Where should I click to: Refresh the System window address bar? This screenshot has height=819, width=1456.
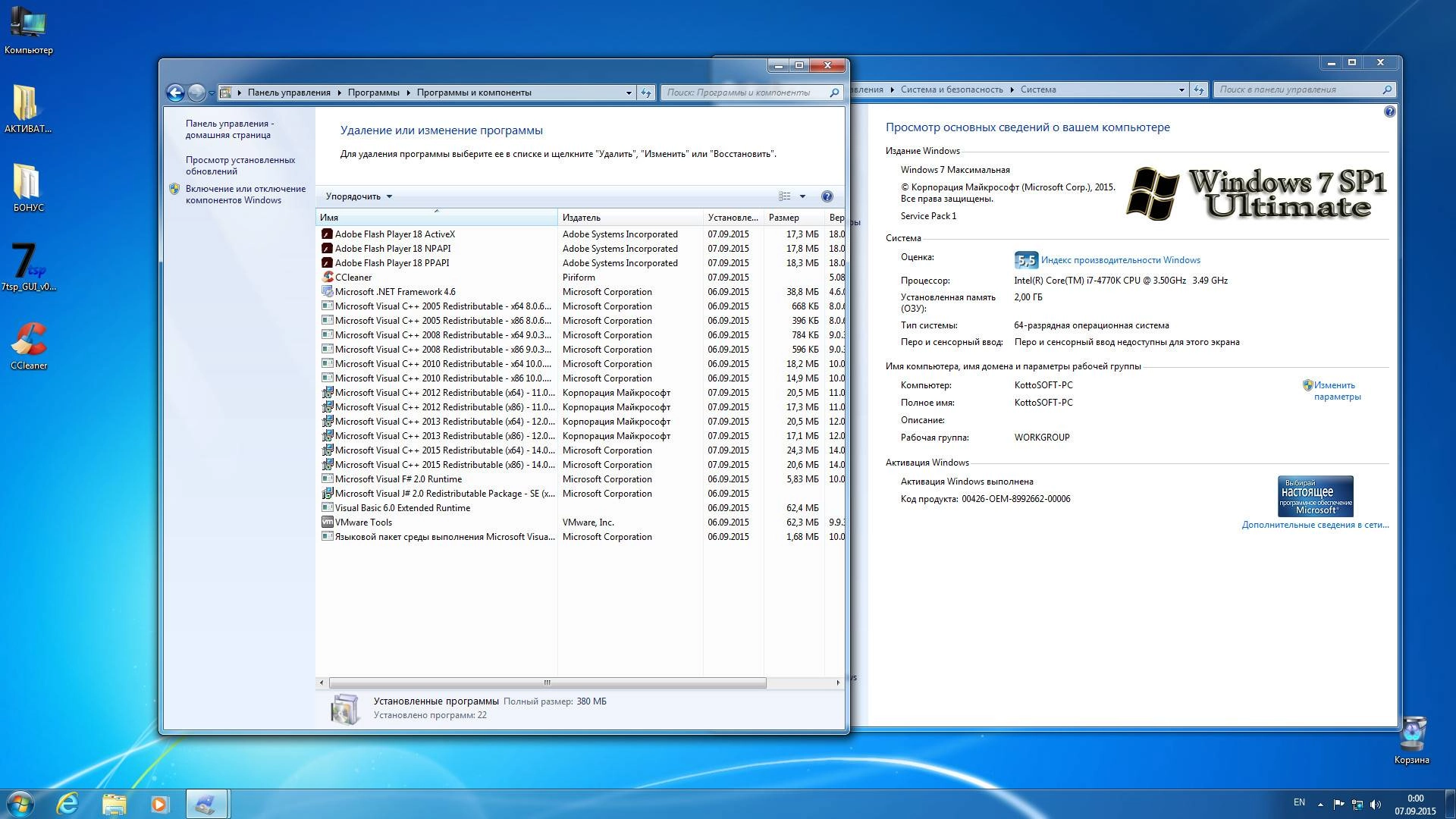pyautogui.click(x=1199, y=89)
